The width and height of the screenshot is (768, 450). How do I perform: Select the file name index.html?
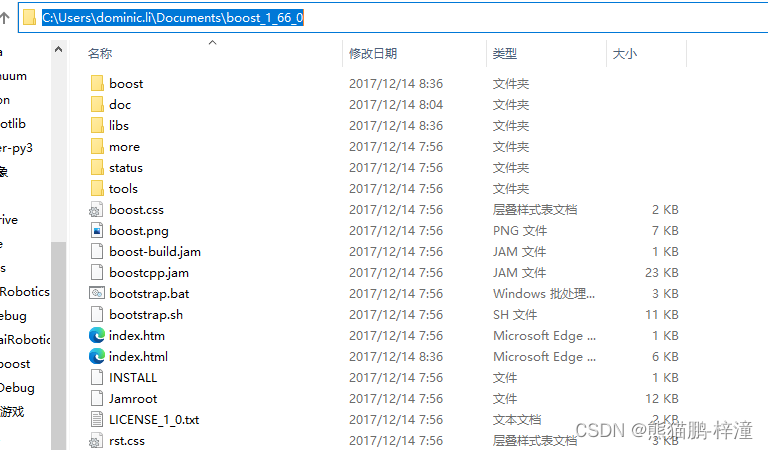coord(139,356)
